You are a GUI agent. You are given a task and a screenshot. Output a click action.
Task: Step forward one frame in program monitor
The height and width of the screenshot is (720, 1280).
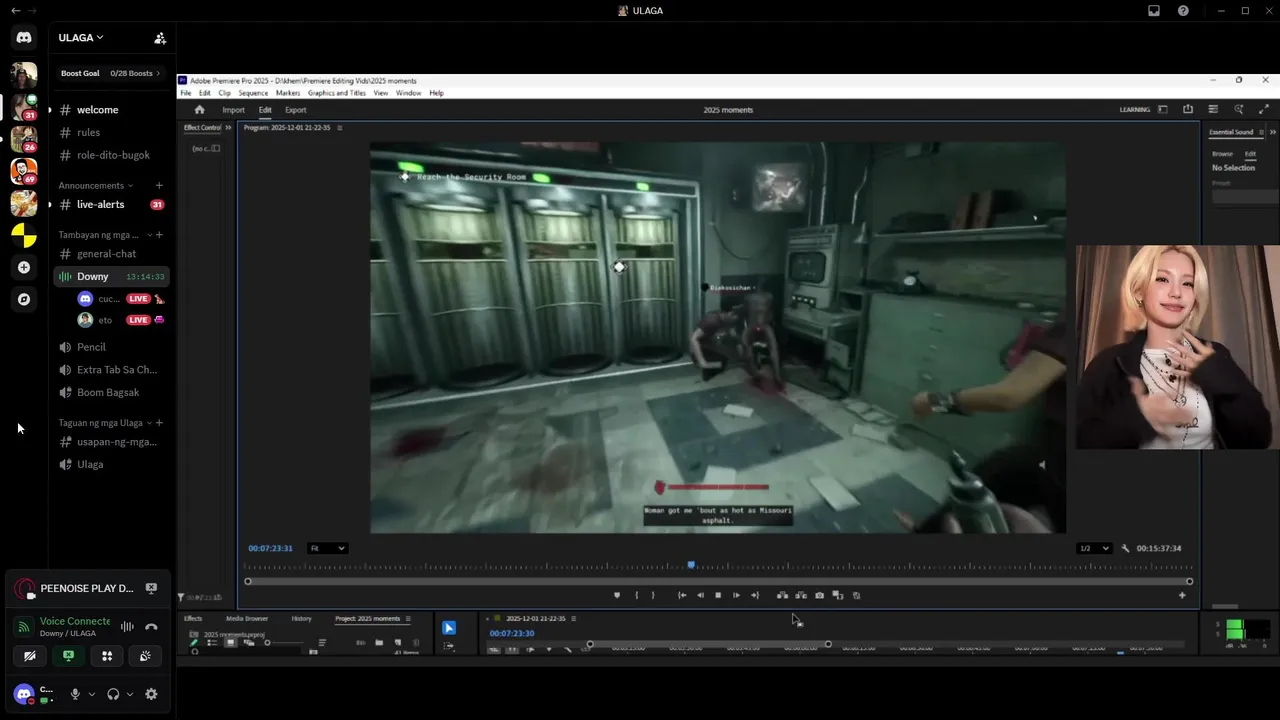click(737, 595)
